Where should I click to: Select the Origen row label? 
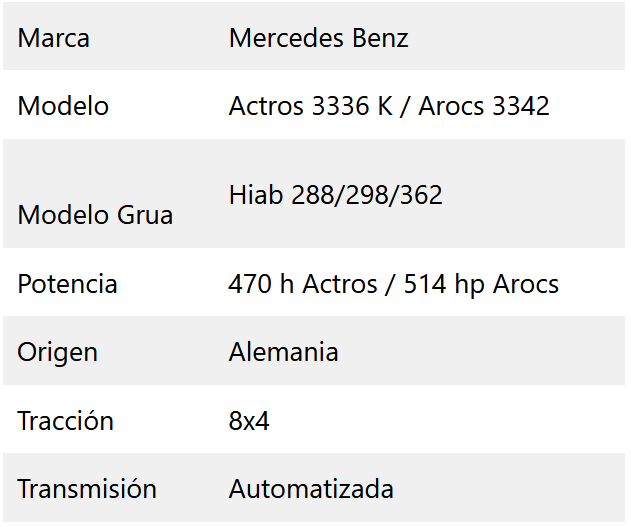(57, 352)
